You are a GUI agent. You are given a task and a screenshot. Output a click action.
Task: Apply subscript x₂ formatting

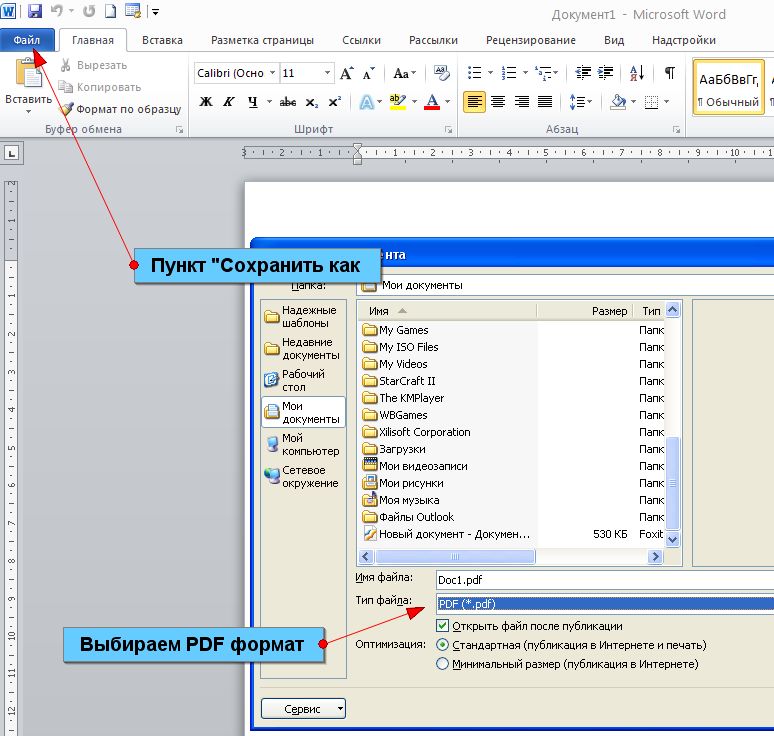pyautogui.click(x=311, y=102)
